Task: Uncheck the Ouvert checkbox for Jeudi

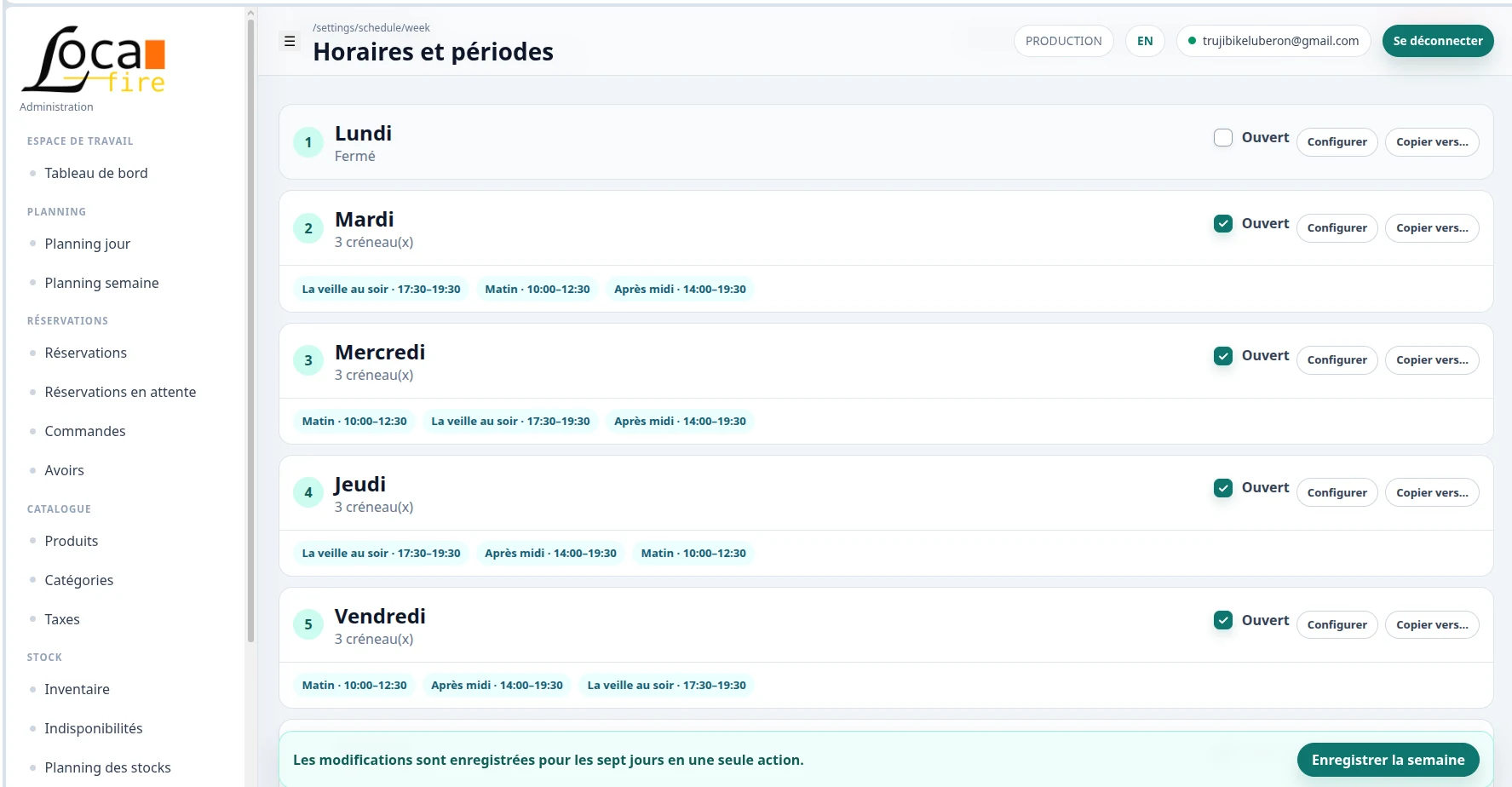Action: pos(1223,488)
